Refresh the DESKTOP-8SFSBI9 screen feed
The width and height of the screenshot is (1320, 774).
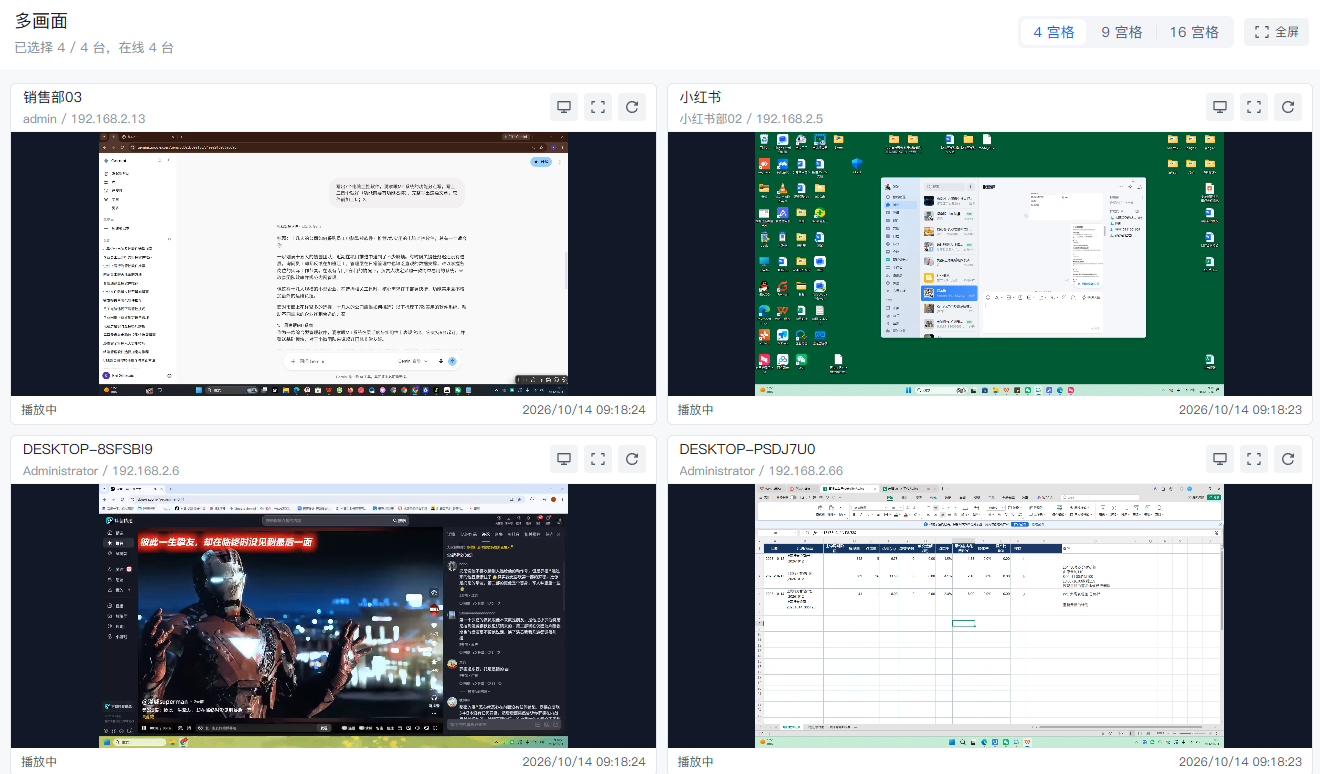click(632, 459)
